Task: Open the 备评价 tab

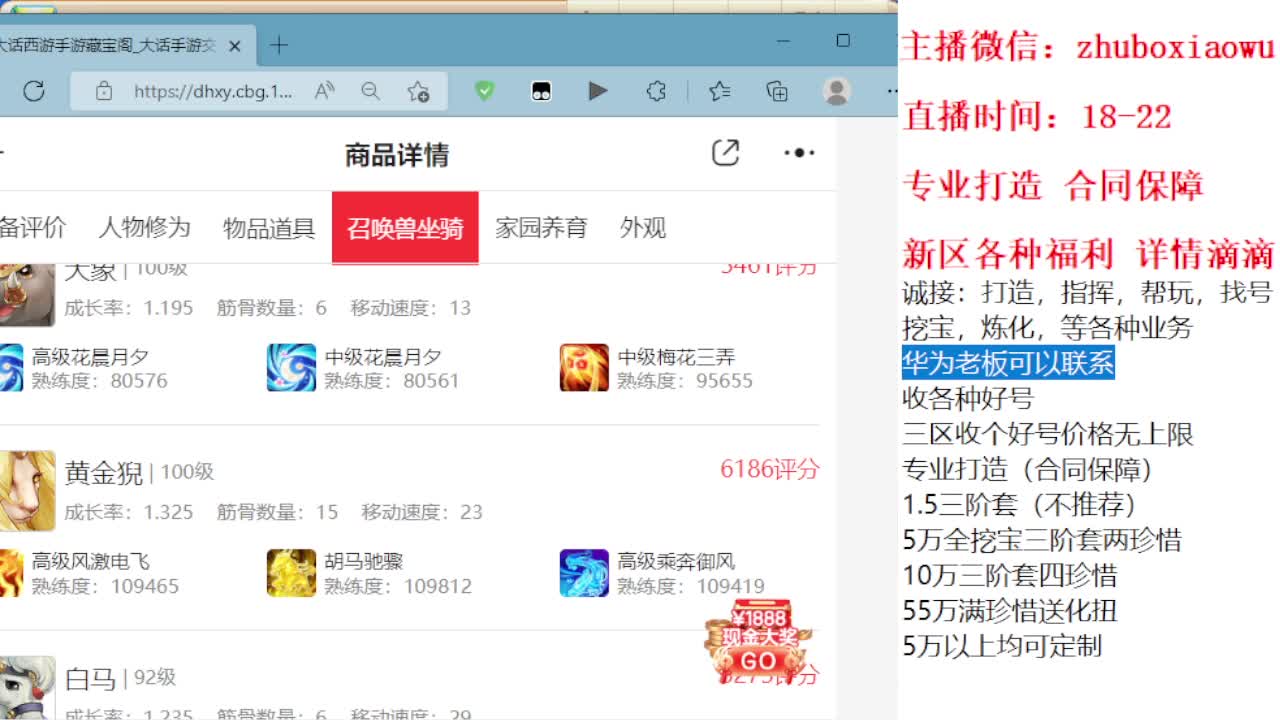Action: tap(32, 227)
